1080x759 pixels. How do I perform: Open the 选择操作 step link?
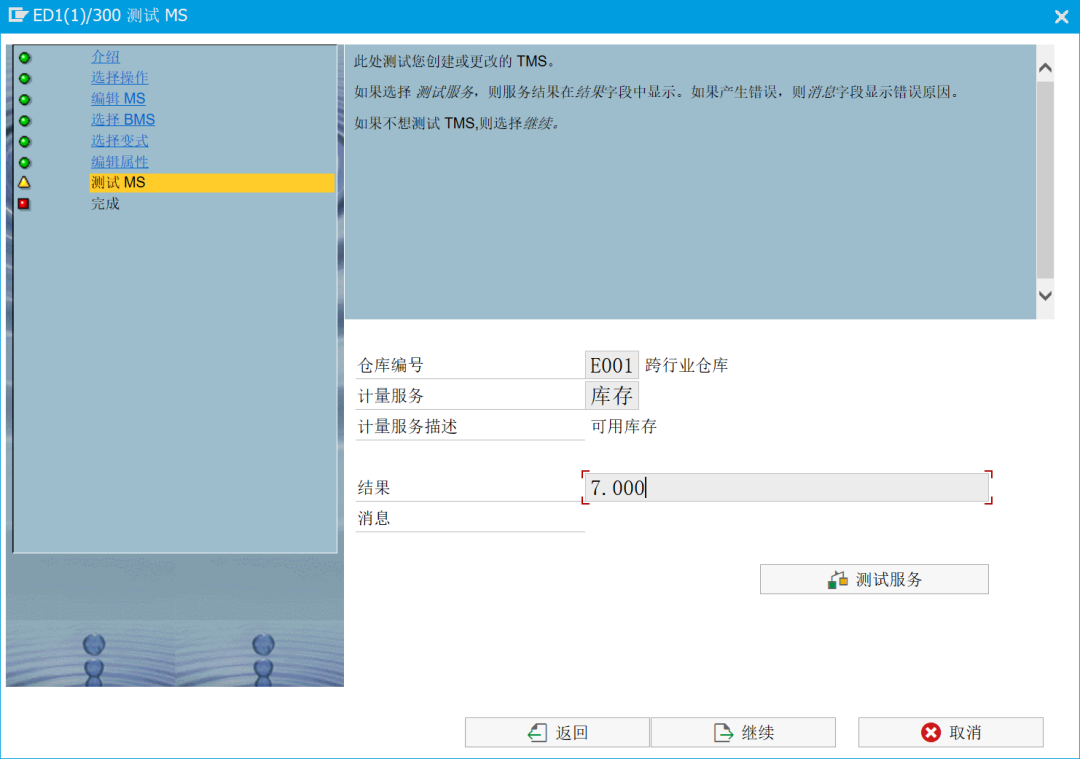(x=120, y=78)
